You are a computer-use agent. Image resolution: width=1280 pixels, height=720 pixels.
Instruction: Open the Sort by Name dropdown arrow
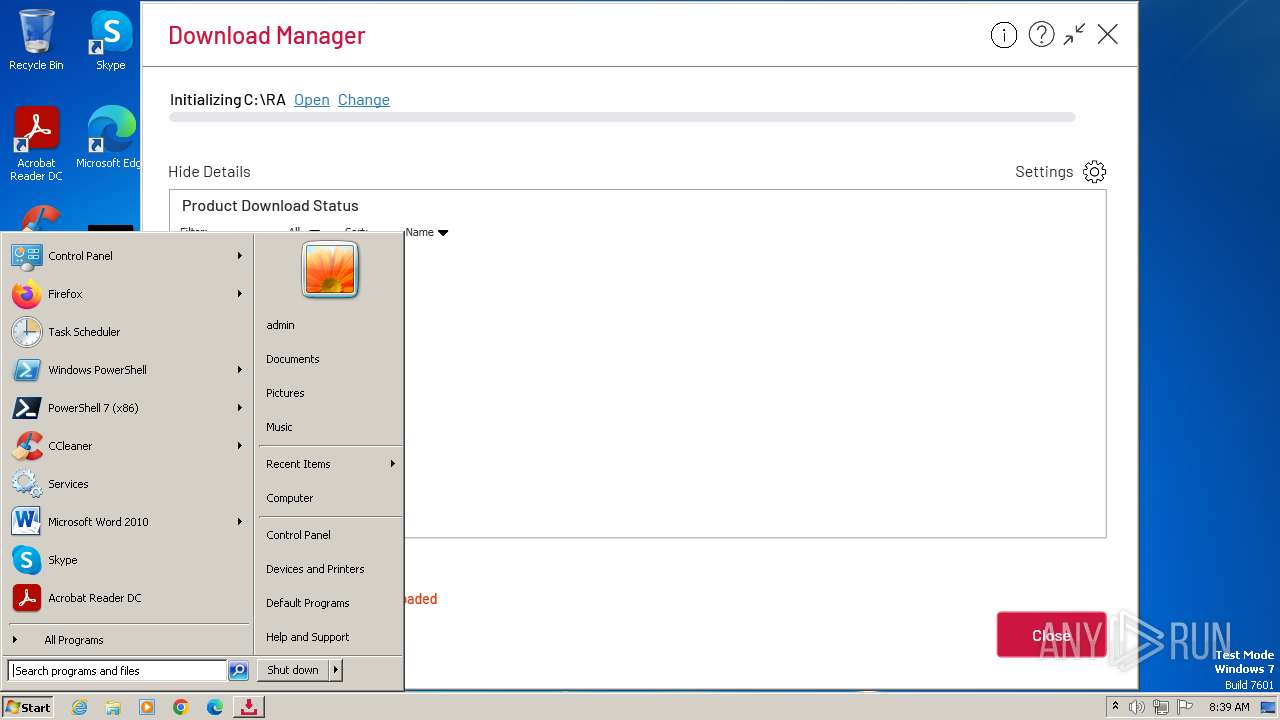(443, 233)
